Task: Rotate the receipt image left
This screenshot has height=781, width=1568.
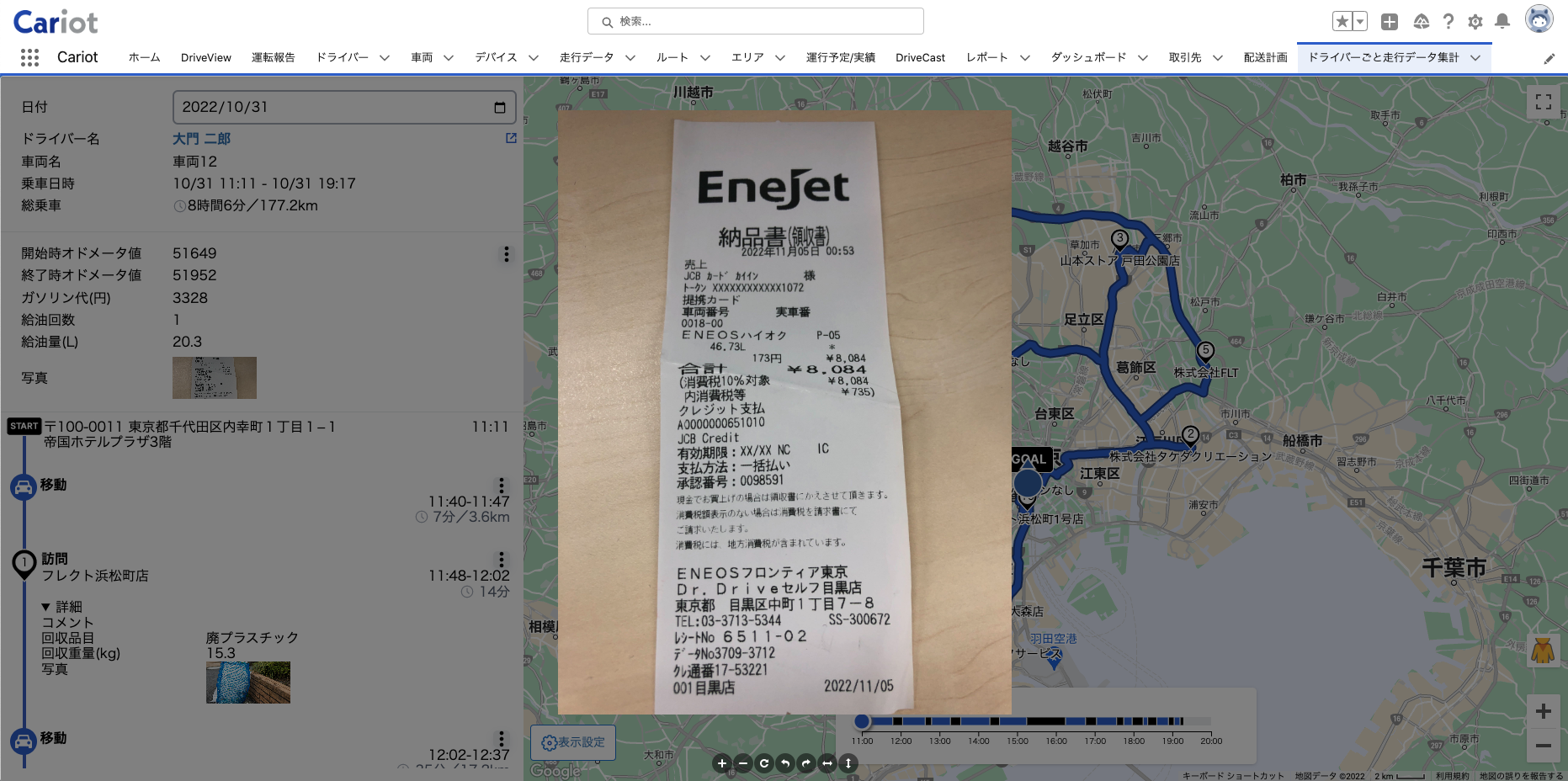Action: [785, 763]
